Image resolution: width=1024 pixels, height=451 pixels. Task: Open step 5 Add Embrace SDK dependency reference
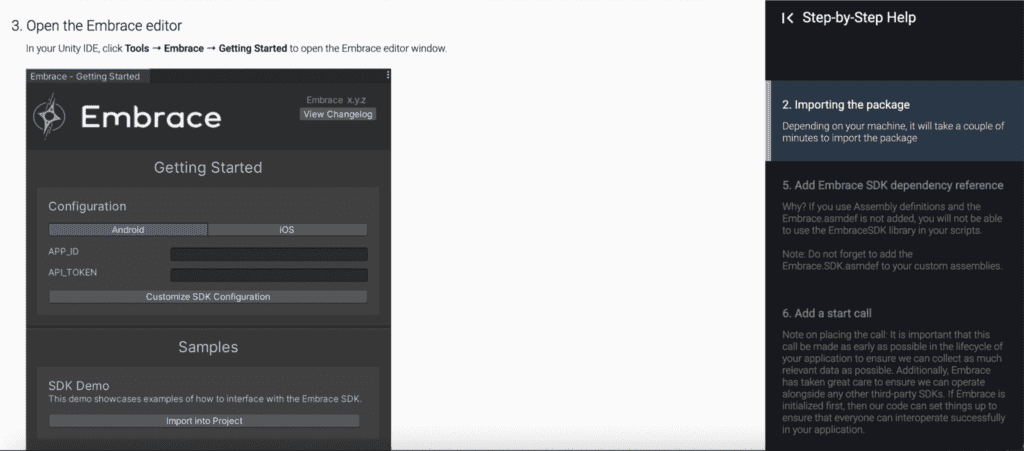click(x=893, y=185)
